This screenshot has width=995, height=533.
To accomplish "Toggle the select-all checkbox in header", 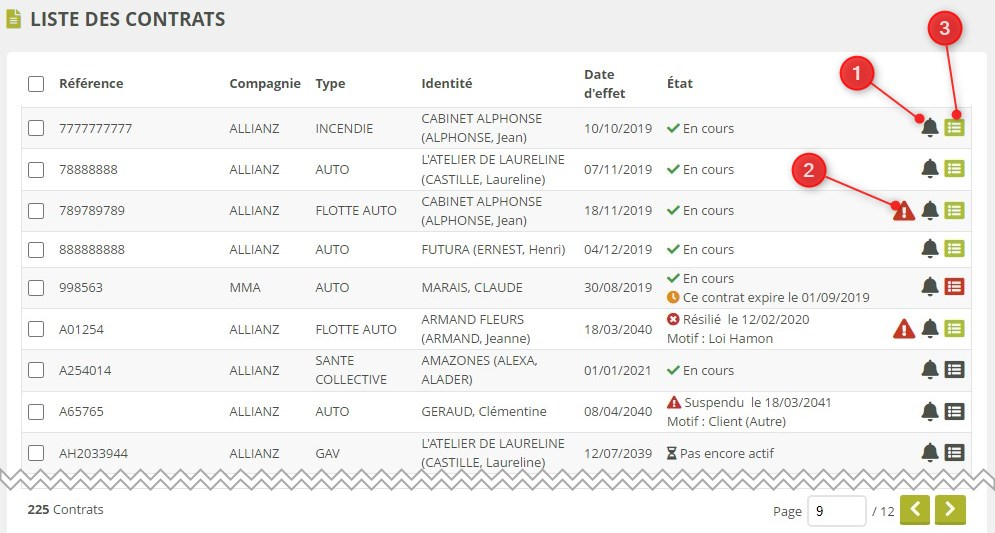I will [36, 84].
